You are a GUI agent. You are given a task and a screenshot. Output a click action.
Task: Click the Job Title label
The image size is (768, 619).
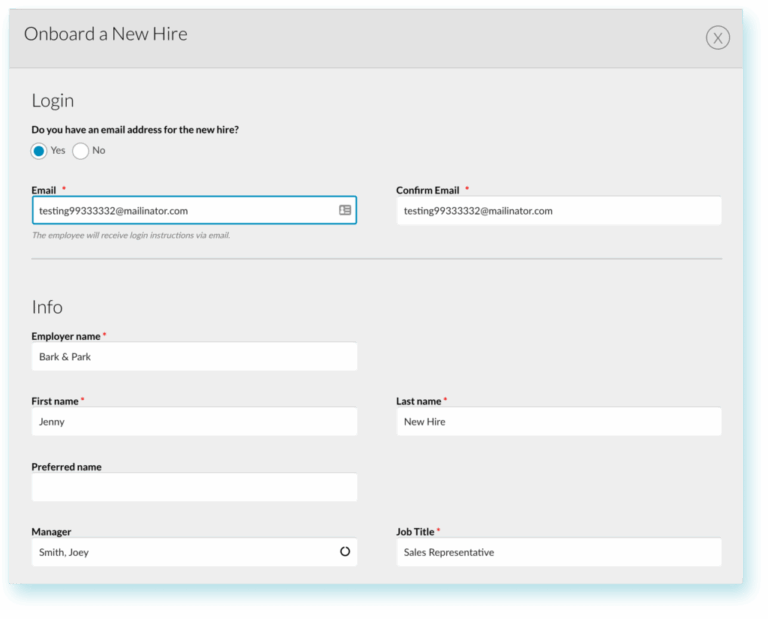415,532
